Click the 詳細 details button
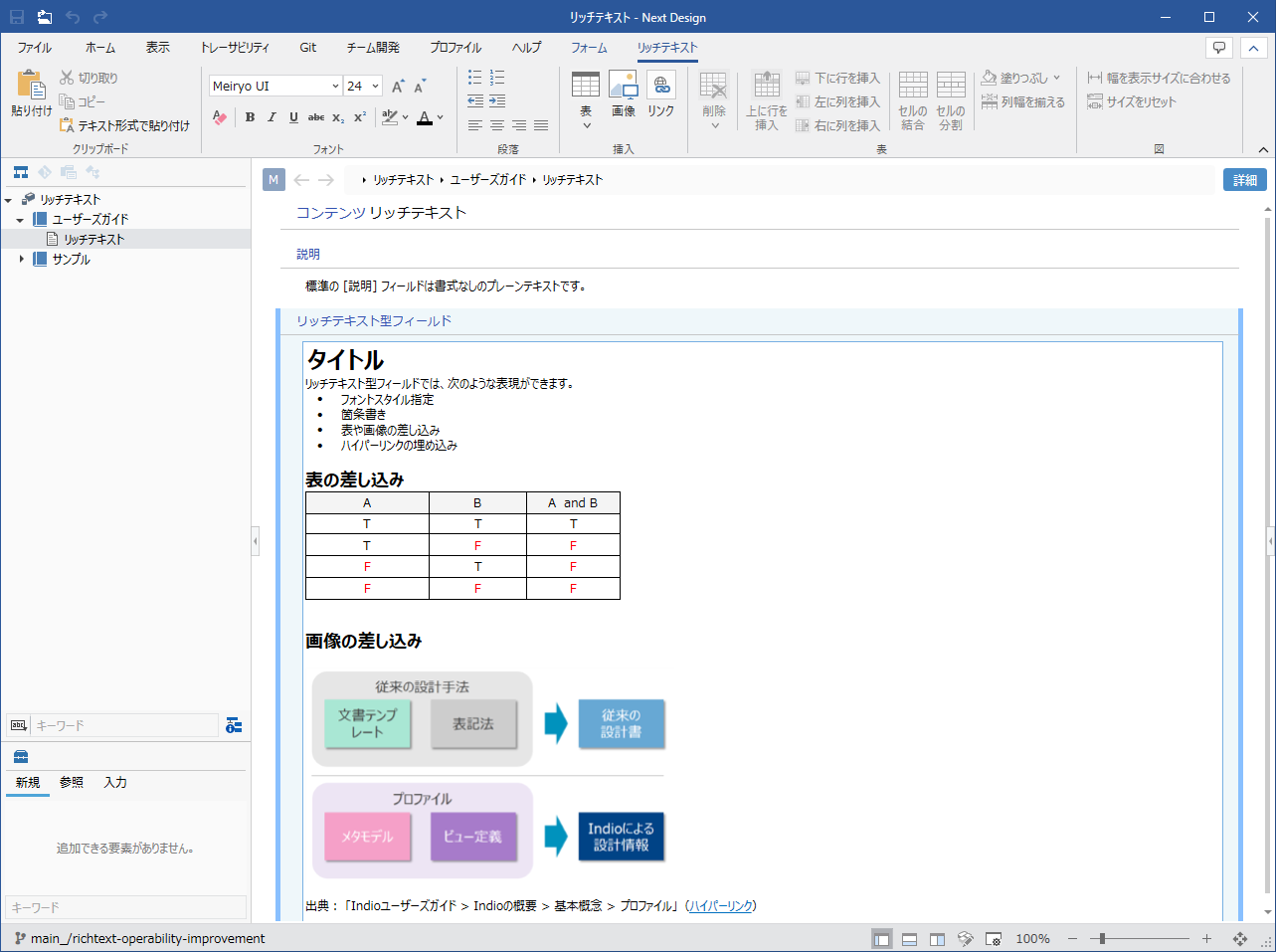The image size is (1276, 952). click(1245, 180)
